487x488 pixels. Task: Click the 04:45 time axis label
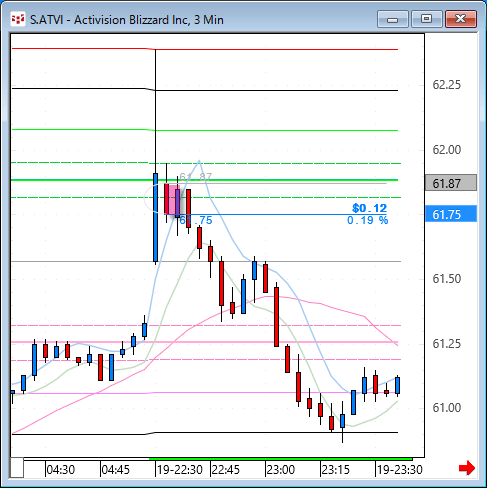(x=115, y=470)
